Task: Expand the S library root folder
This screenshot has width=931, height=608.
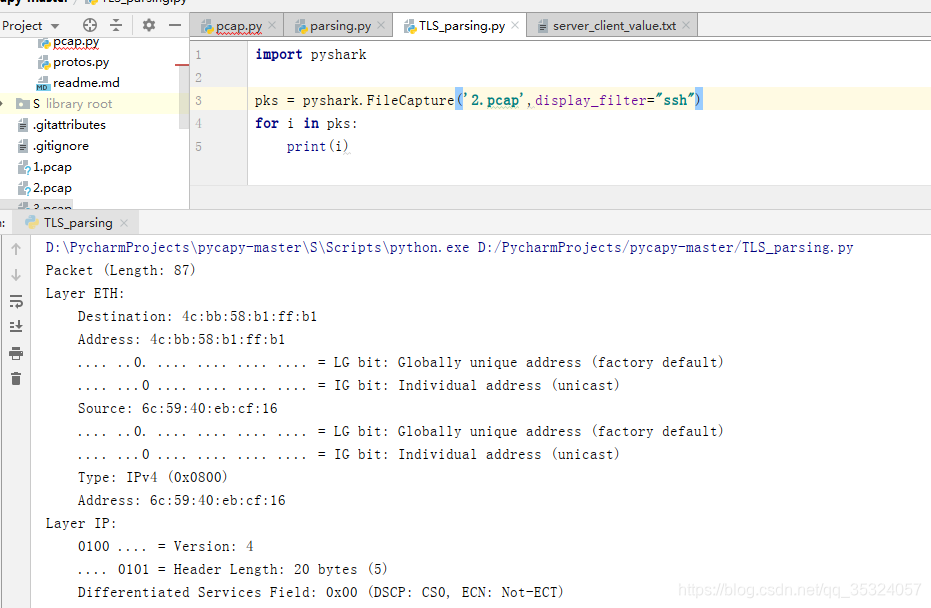Action: pyautogui.click(x=2, y=104)
